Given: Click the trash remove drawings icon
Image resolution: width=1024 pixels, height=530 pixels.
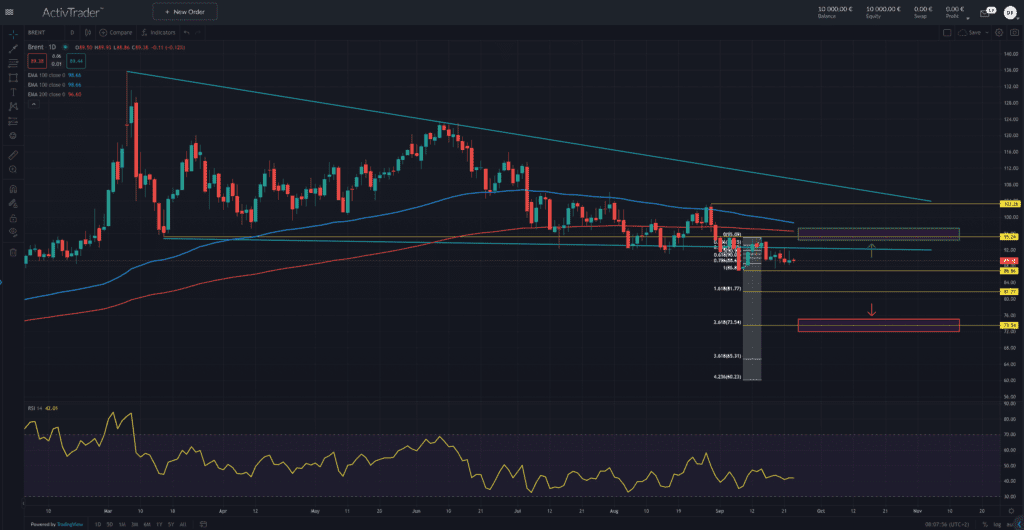Looking at the screenshot, I should [12, 252].
